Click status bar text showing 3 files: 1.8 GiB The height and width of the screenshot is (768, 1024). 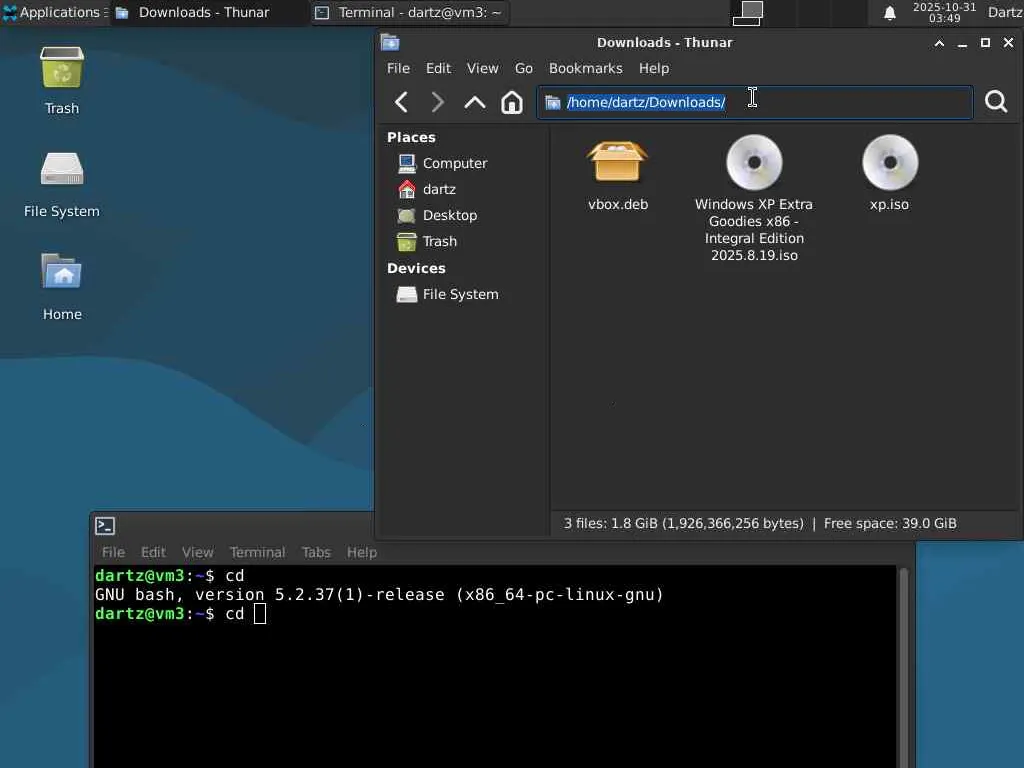point(684,524)
